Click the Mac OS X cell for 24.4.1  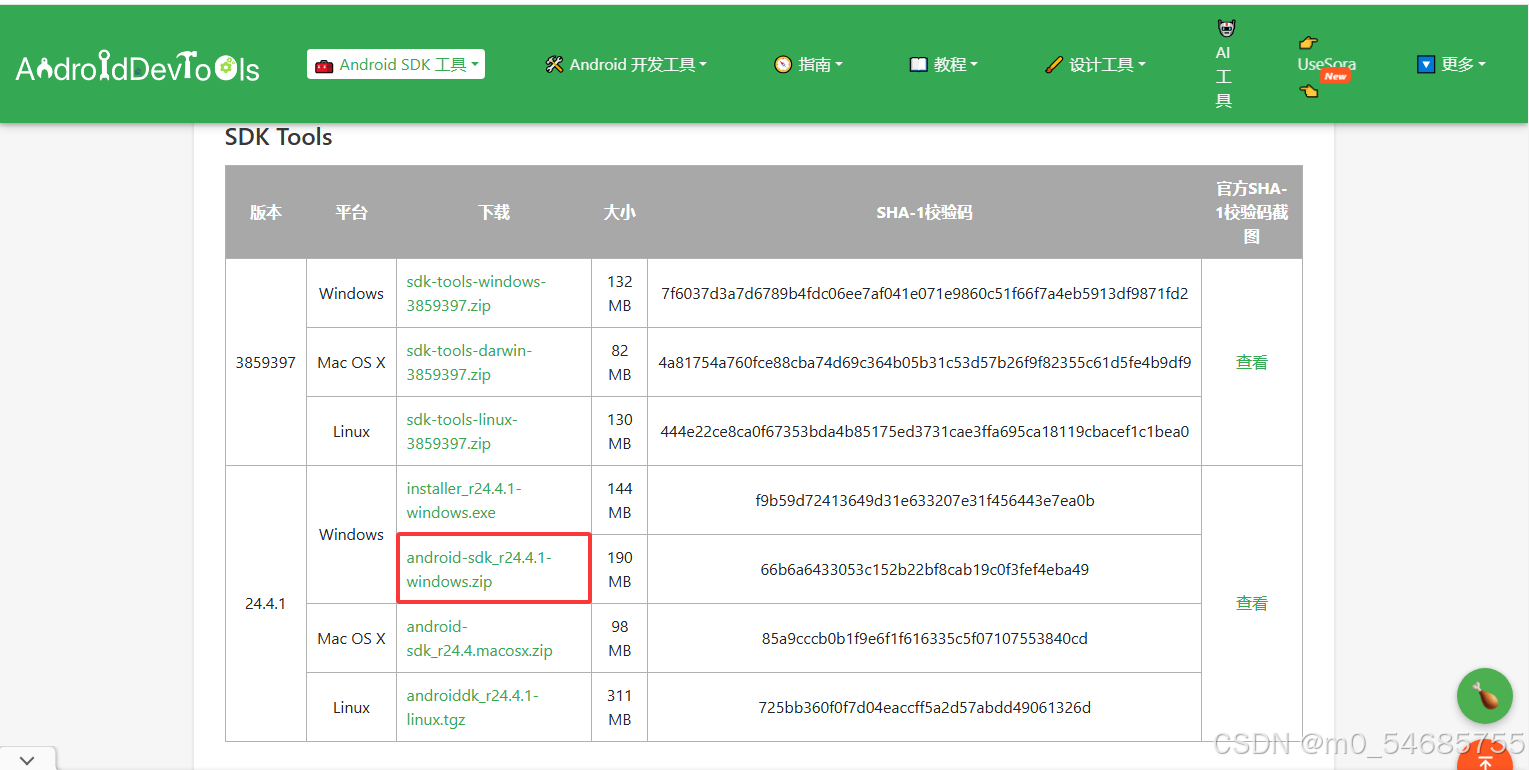[351, 638]
